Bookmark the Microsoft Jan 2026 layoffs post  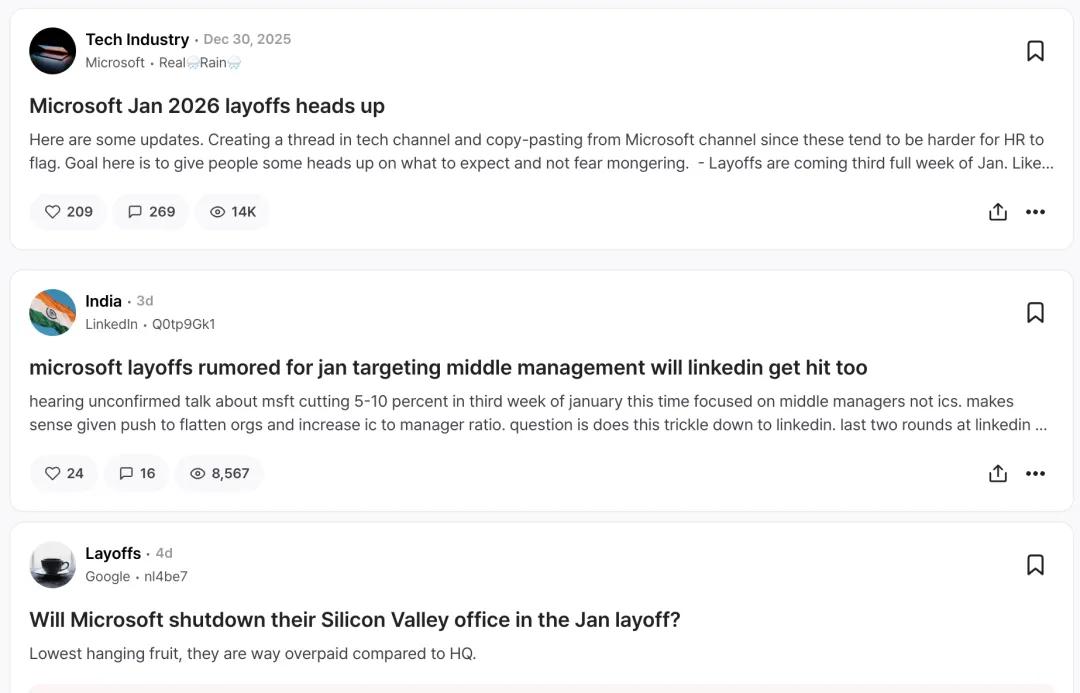coord(1035,51)
